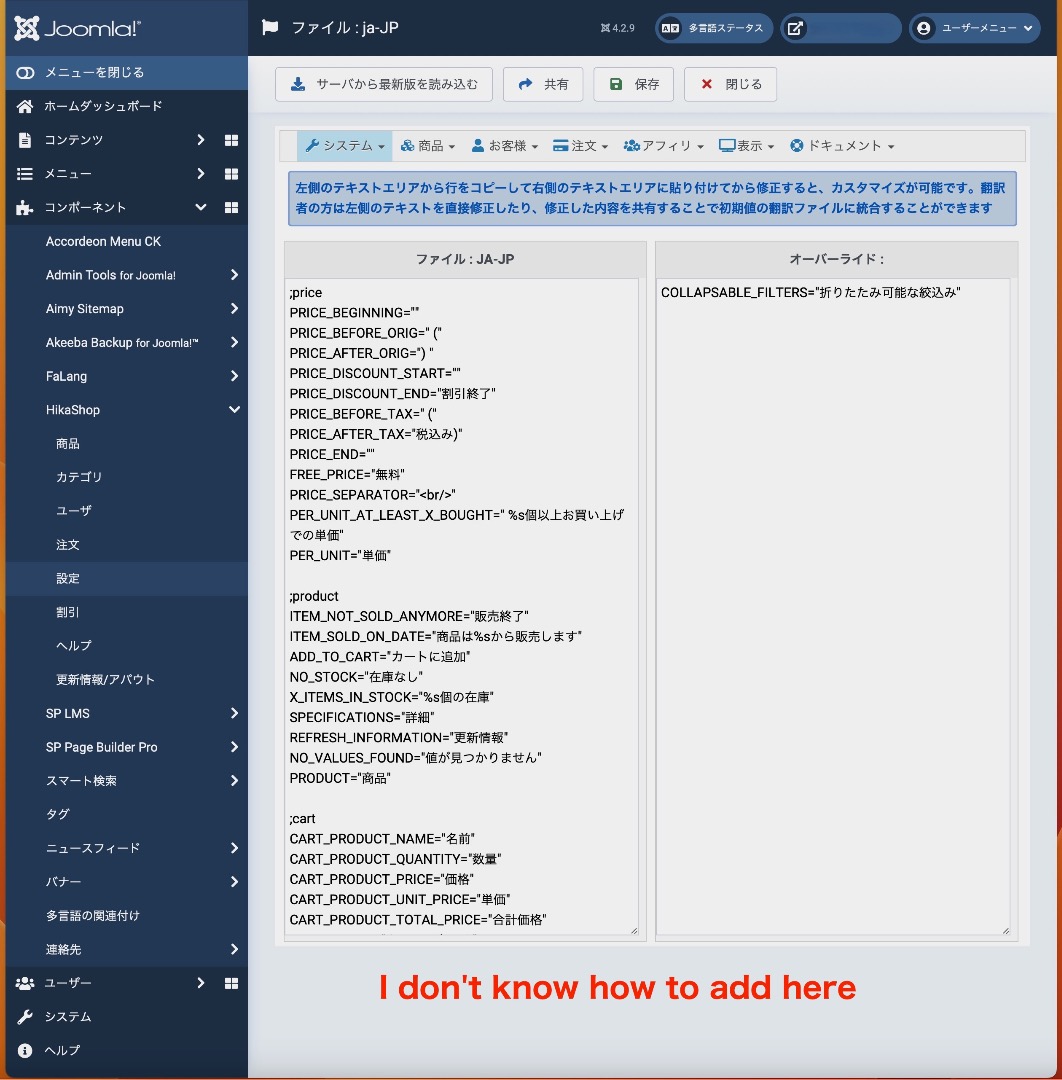Open HikaShop ユーザ menu item
The width and height of the screenshot is (1062, 1080).
coord(74,510)
